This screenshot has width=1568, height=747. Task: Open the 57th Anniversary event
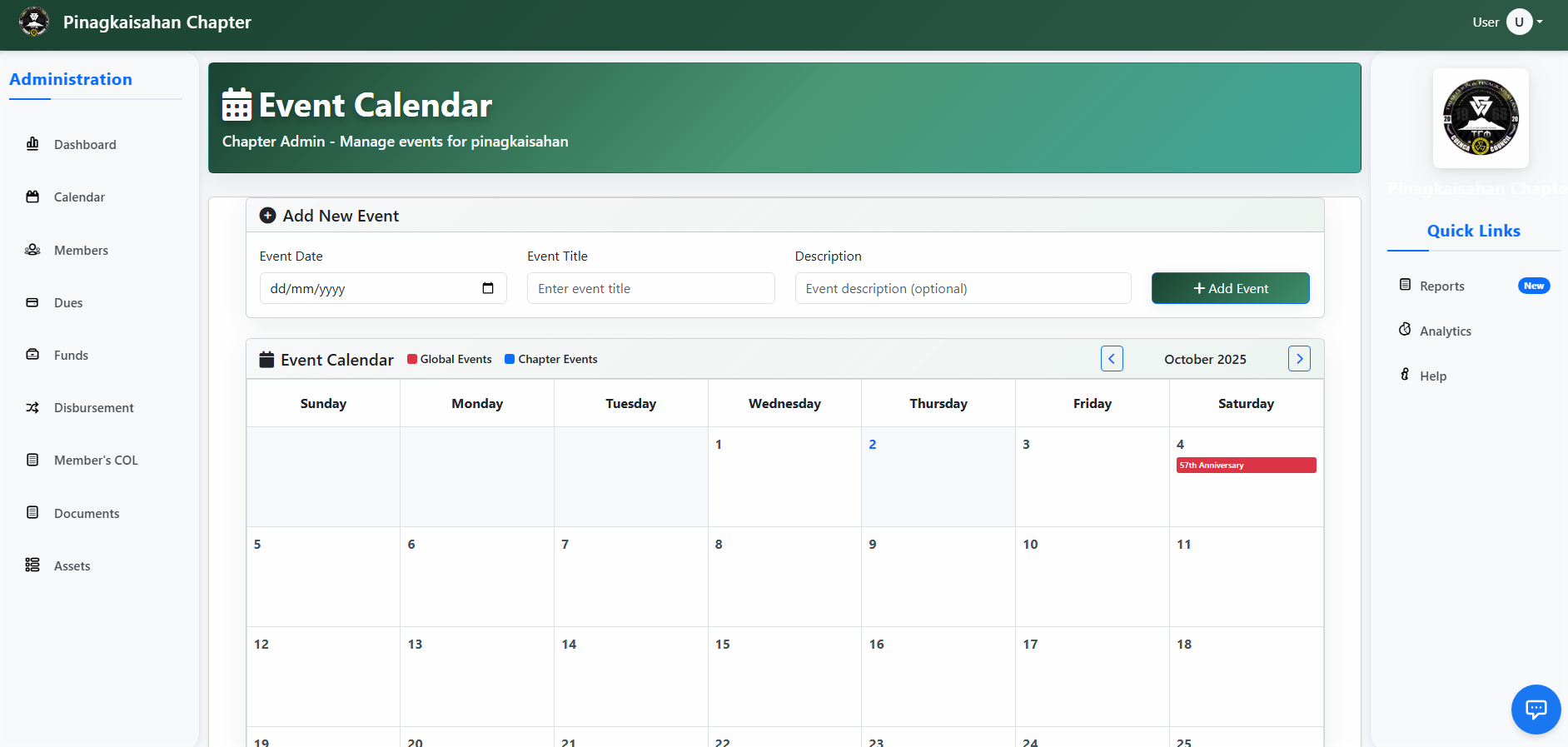click(1245, 466)
